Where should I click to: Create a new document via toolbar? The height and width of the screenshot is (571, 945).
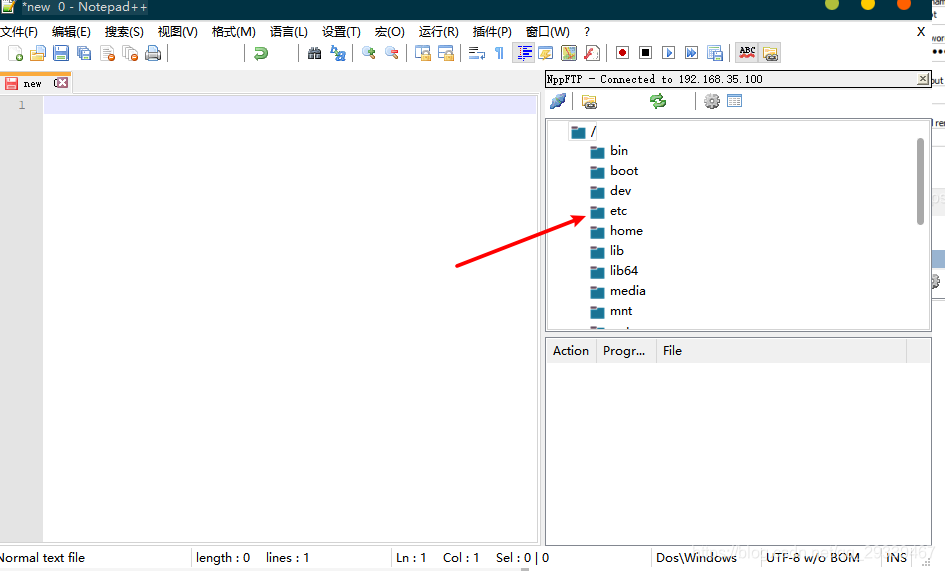[x=16, y=53]
